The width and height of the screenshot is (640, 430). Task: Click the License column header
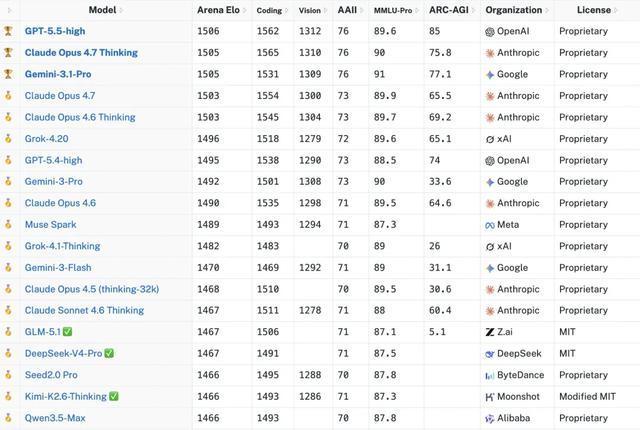pos(593,10)
